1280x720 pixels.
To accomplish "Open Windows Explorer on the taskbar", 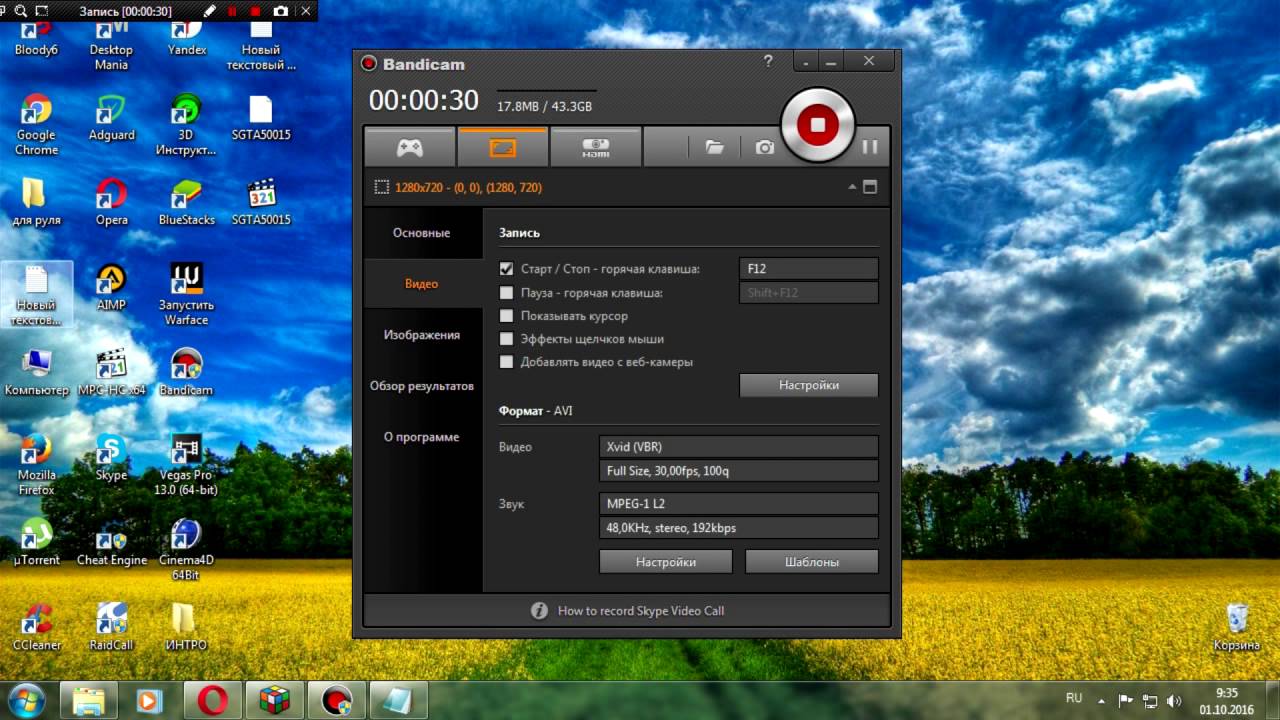I will tap(88, 700).
